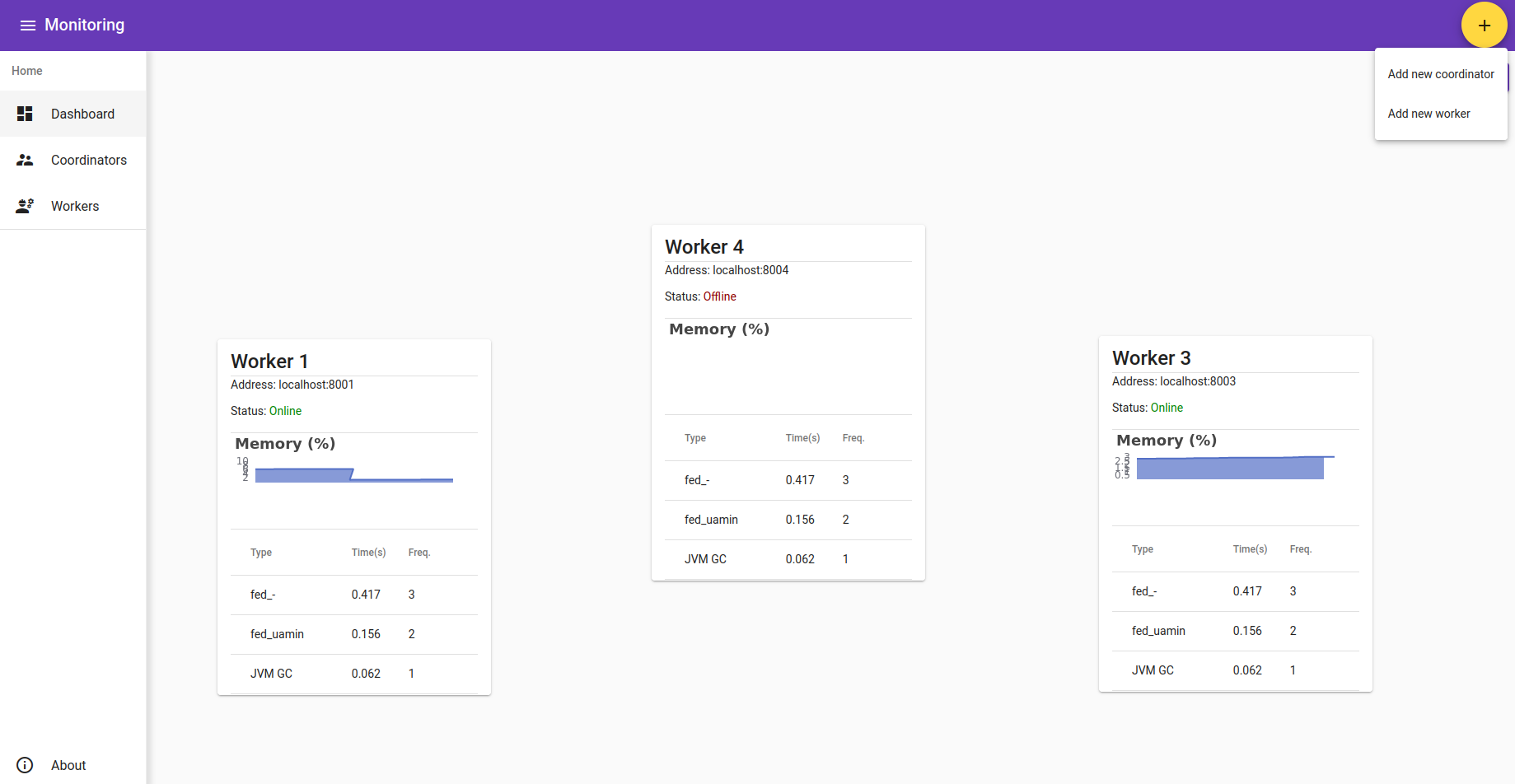Screen dimensions: 1515x784
Task: Click the Worker 4 card title
Action: coord(704,247)
